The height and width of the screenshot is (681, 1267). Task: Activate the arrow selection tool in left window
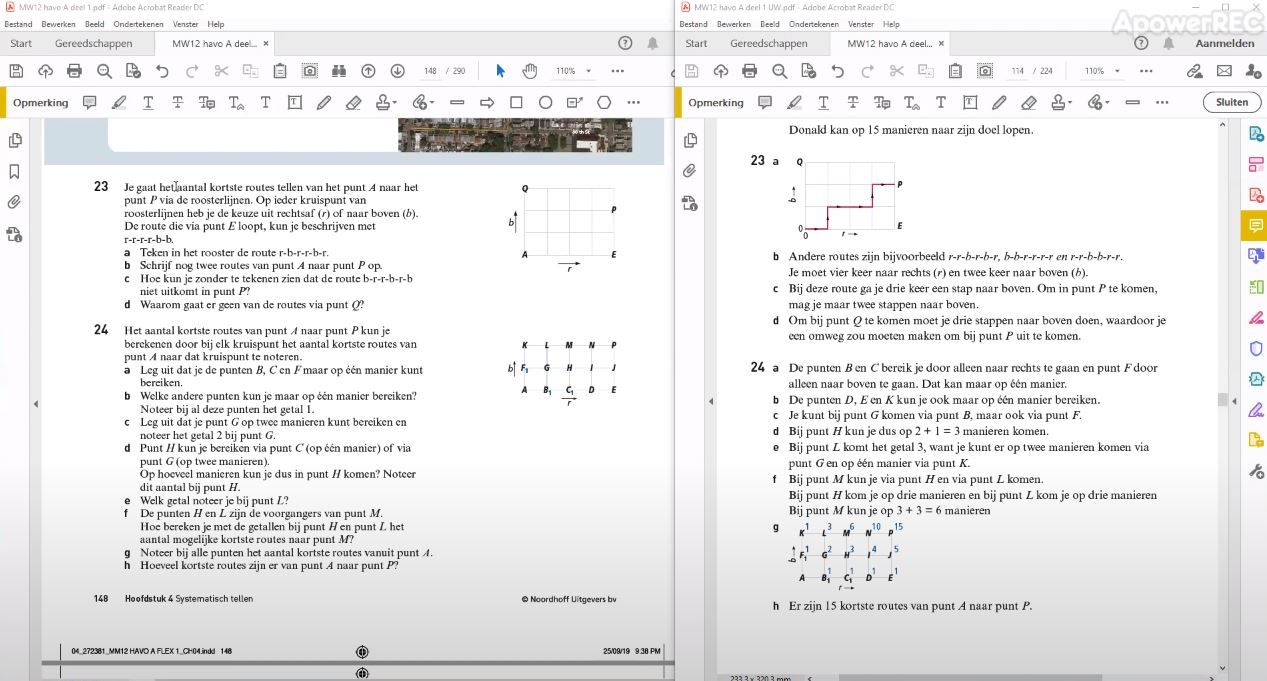pyautogui.click(x=501, y=71)
